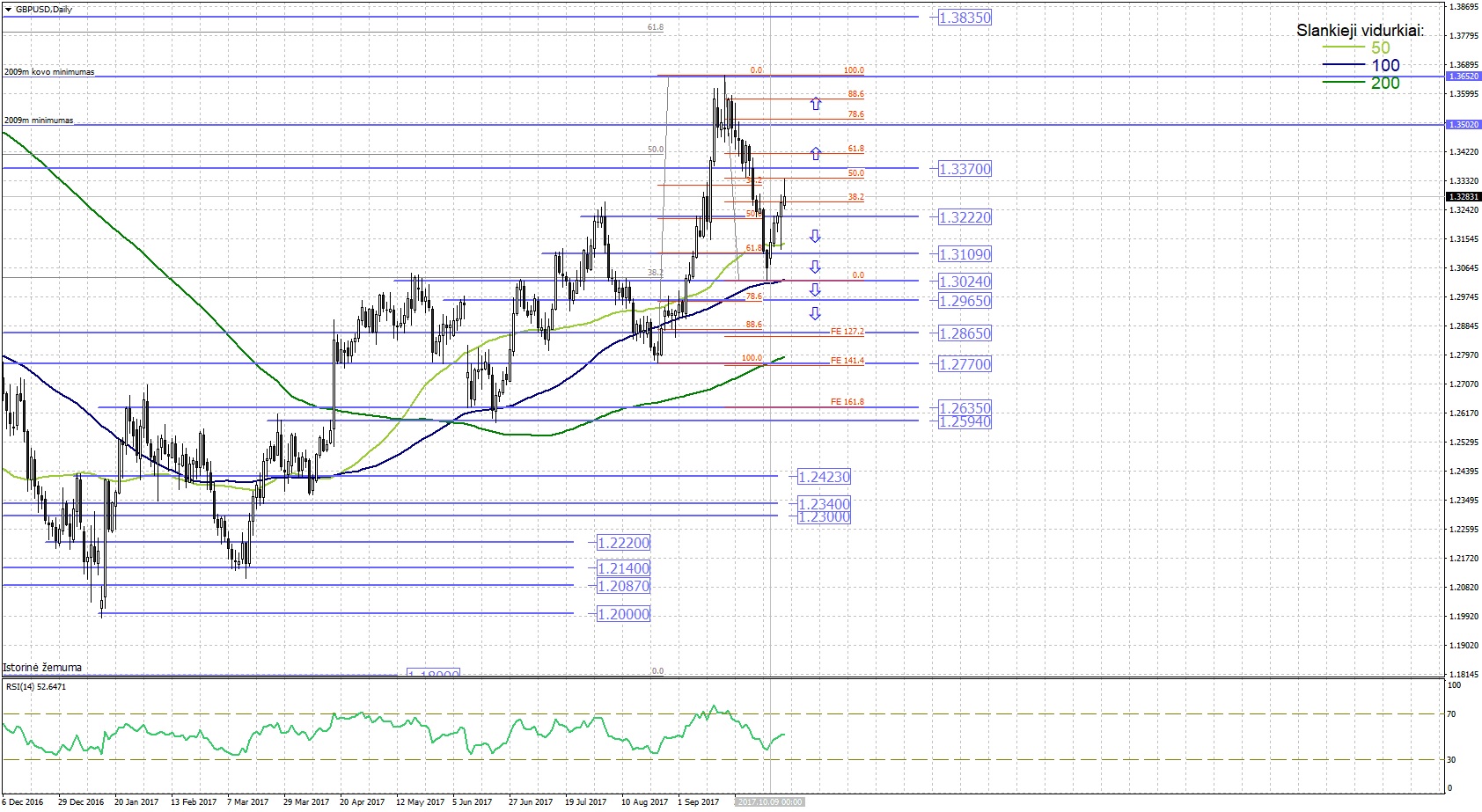The width and height of the screenshot is (1482, 812).
Task: Click the 1.36520 price tag on axis
Action: pyautogui.click(x=1464, y=77)
